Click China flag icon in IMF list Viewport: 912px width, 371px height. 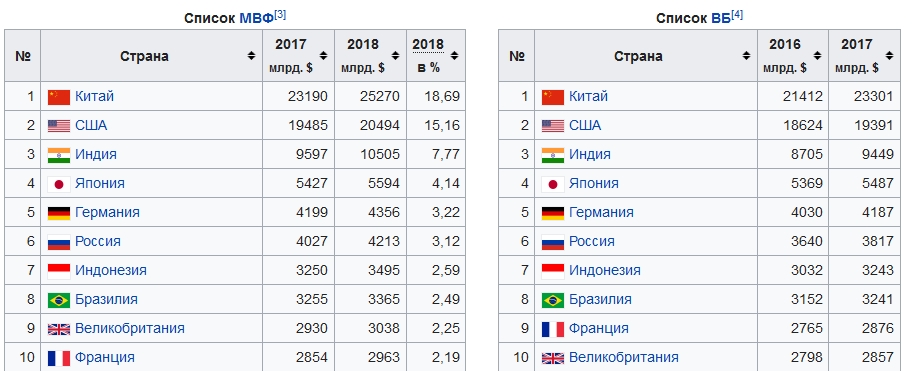[59, 97]
